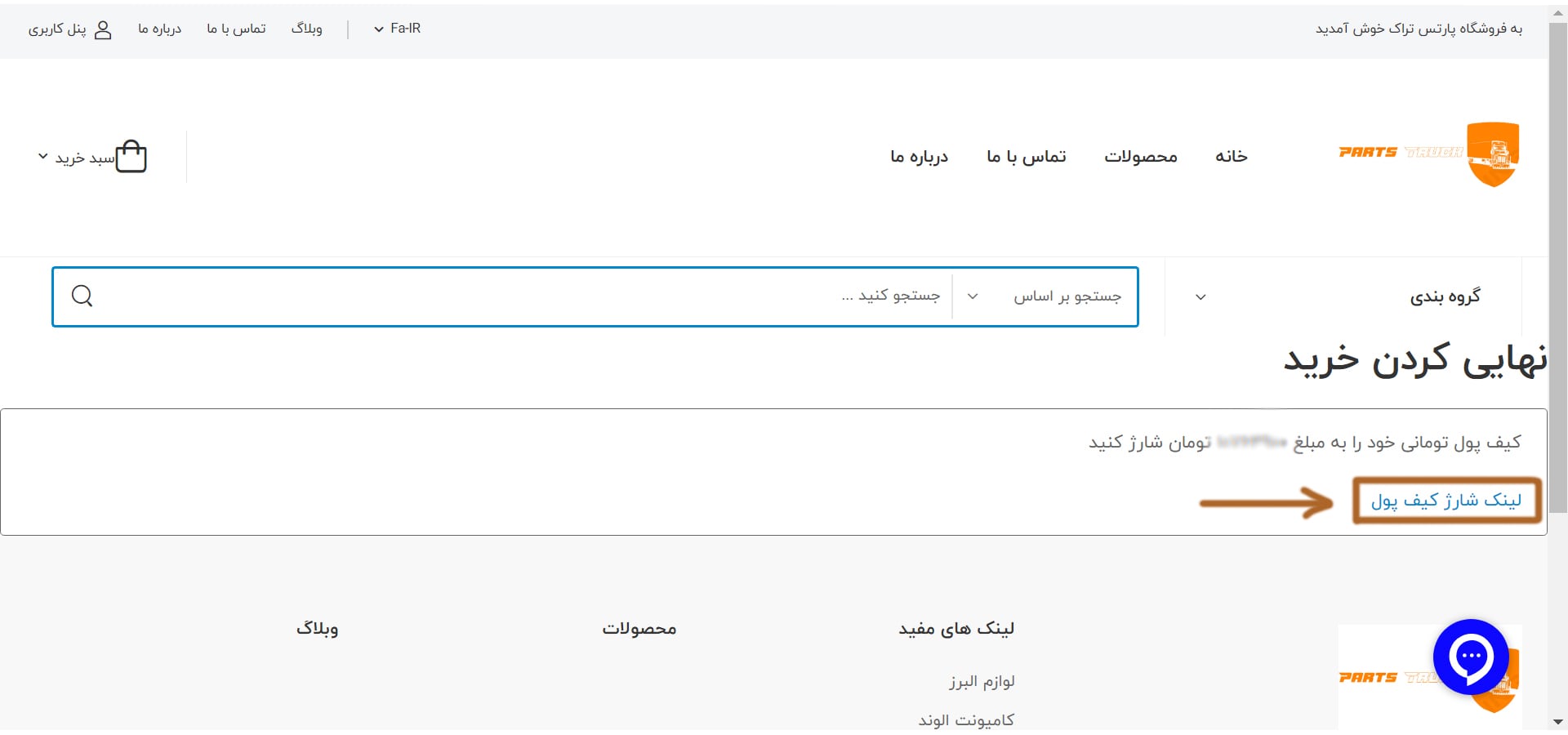
Task: Open the blue chat support bubble
Action: [x=1471, y=657]
